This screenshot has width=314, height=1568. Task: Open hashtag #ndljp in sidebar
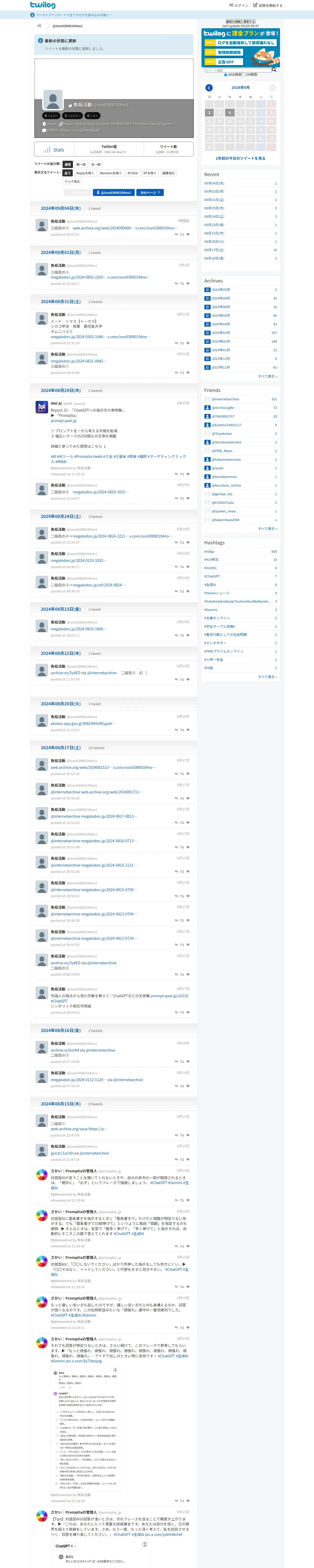(209, 551)
